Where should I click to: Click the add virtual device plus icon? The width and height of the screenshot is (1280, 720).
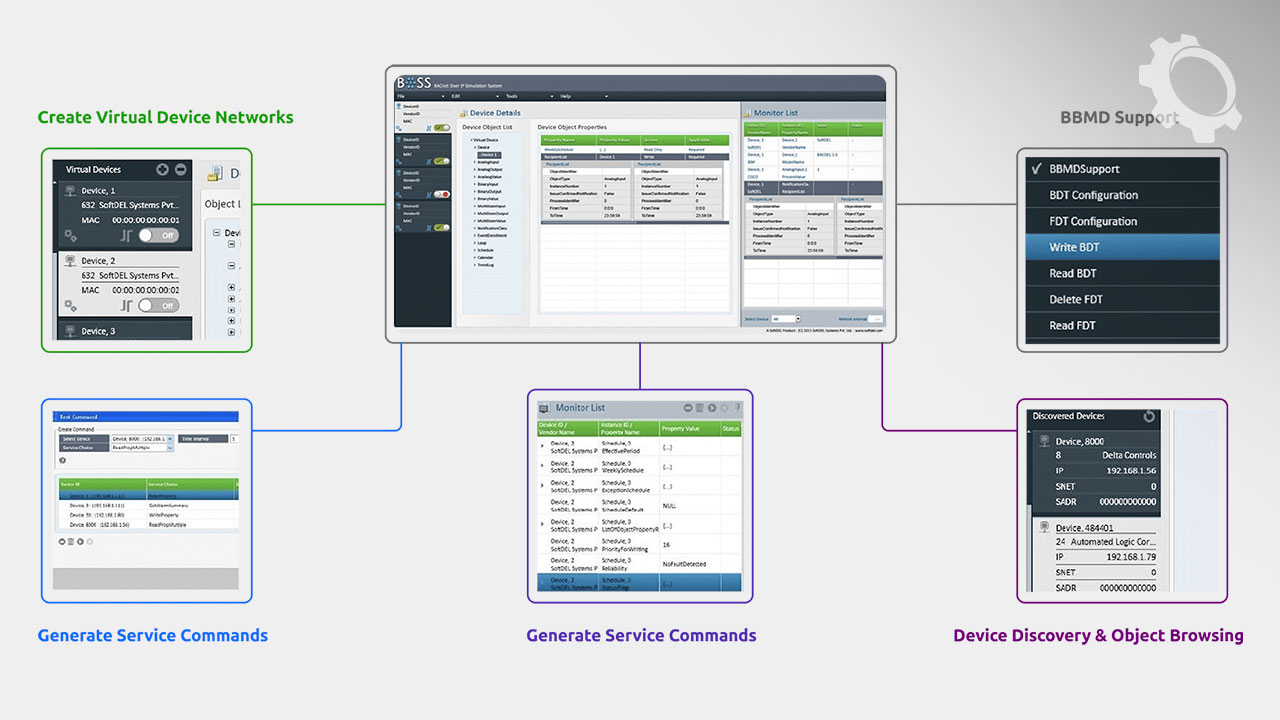[163, 170]
